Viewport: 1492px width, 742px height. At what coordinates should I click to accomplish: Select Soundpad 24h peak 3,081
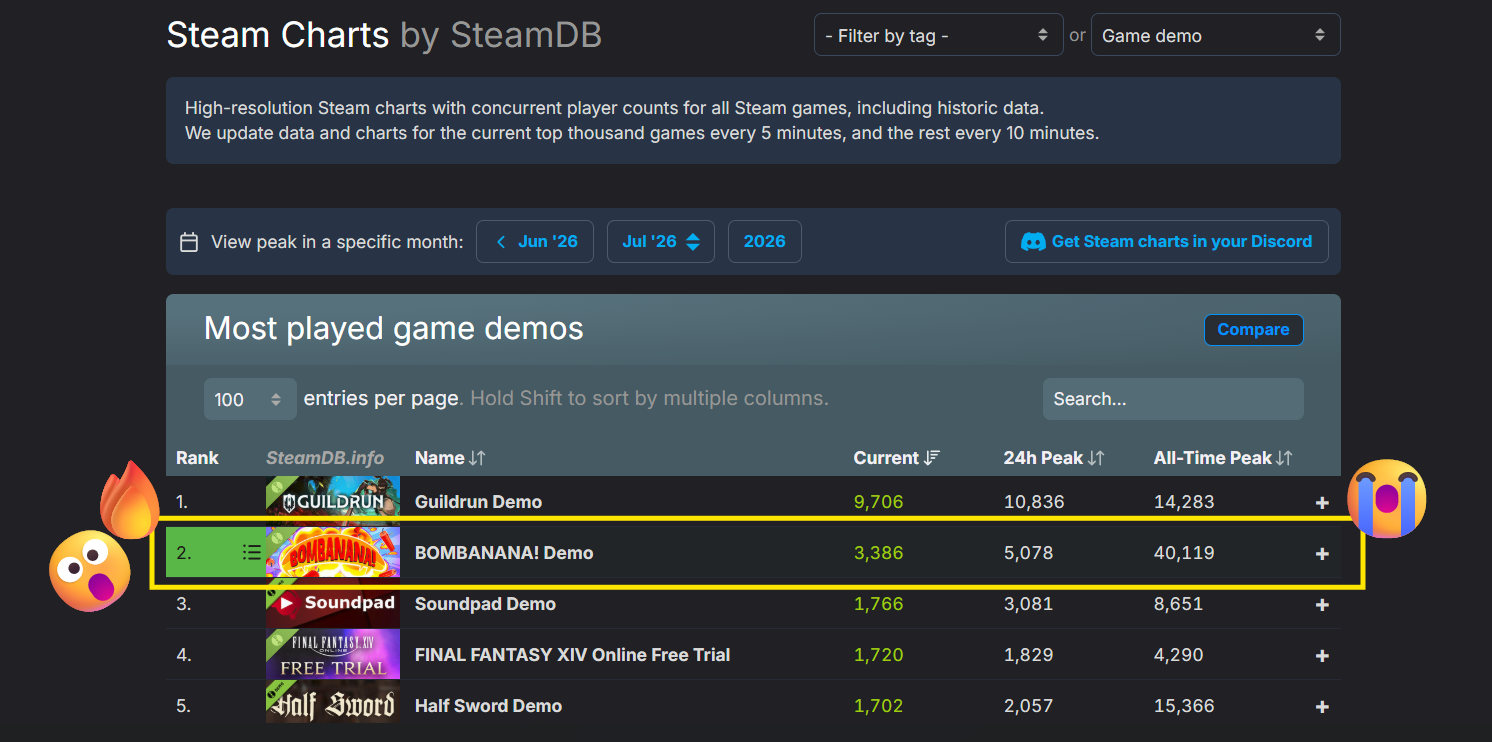(1028, 604)
